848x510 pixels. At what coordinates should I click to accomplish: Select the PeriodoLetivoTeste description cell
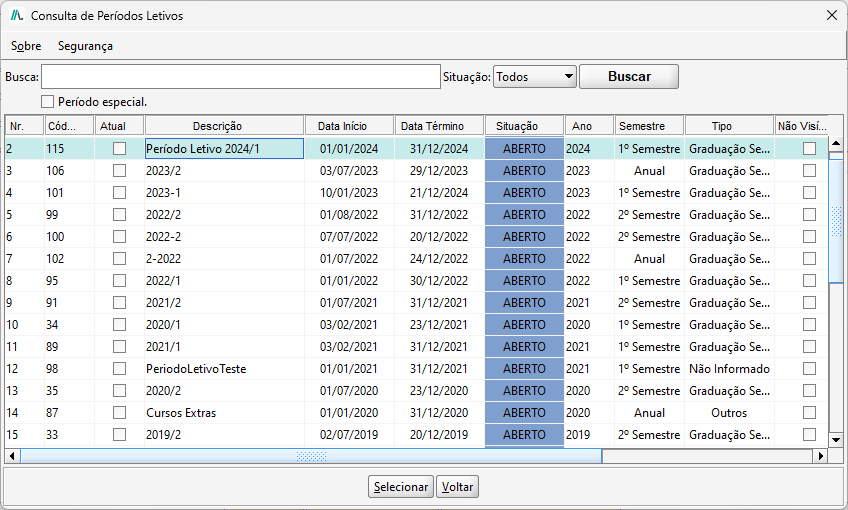click(x=224, y=369)
